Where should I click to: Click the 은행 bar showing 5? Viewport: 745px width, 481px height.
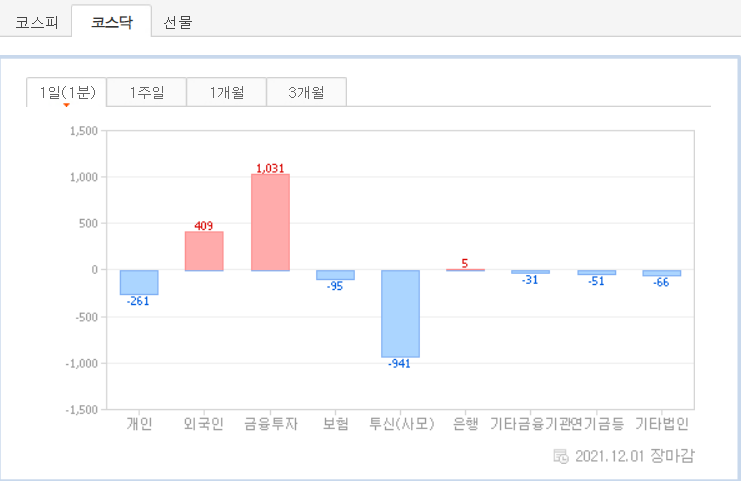coord(466,270)
